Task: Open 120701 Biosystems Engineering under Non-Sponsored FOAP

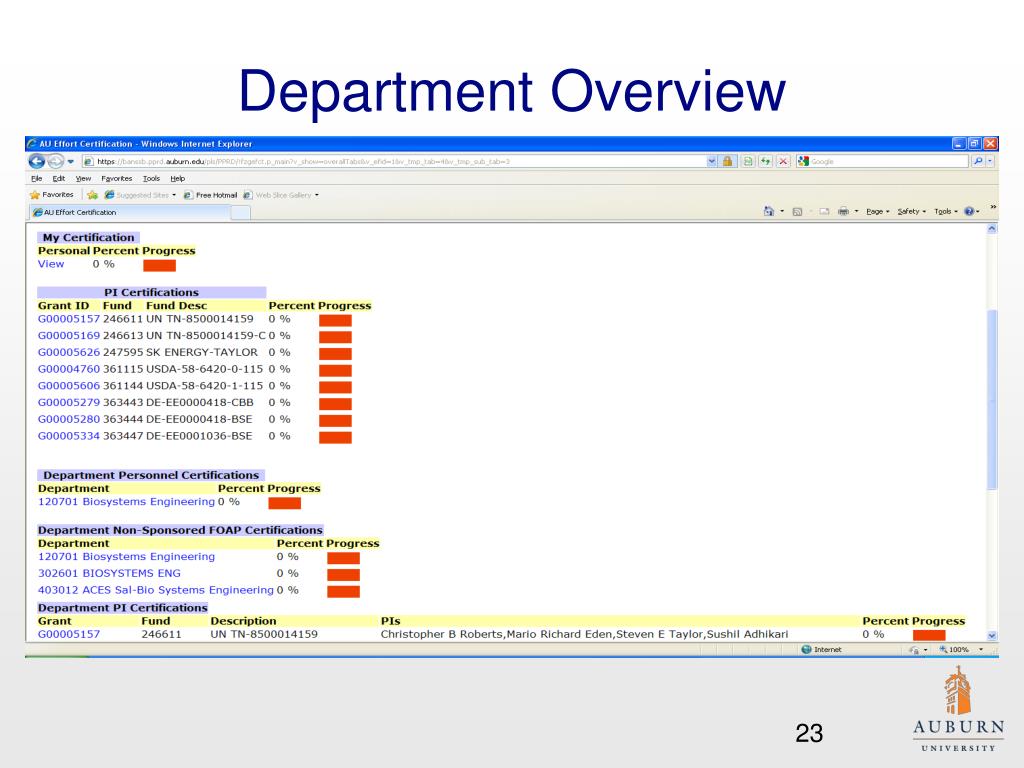Action: click(x=126, y=556)
